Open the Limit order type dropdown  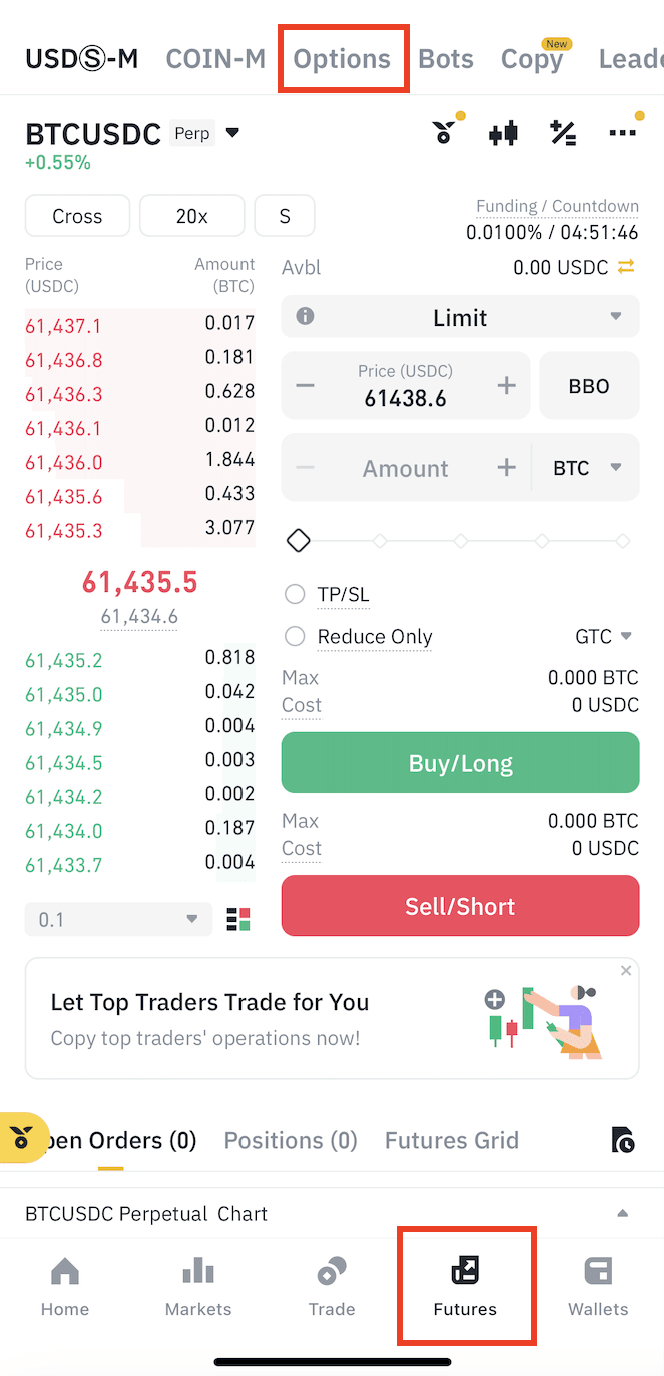pyautogui.click(x=460, y=317)
